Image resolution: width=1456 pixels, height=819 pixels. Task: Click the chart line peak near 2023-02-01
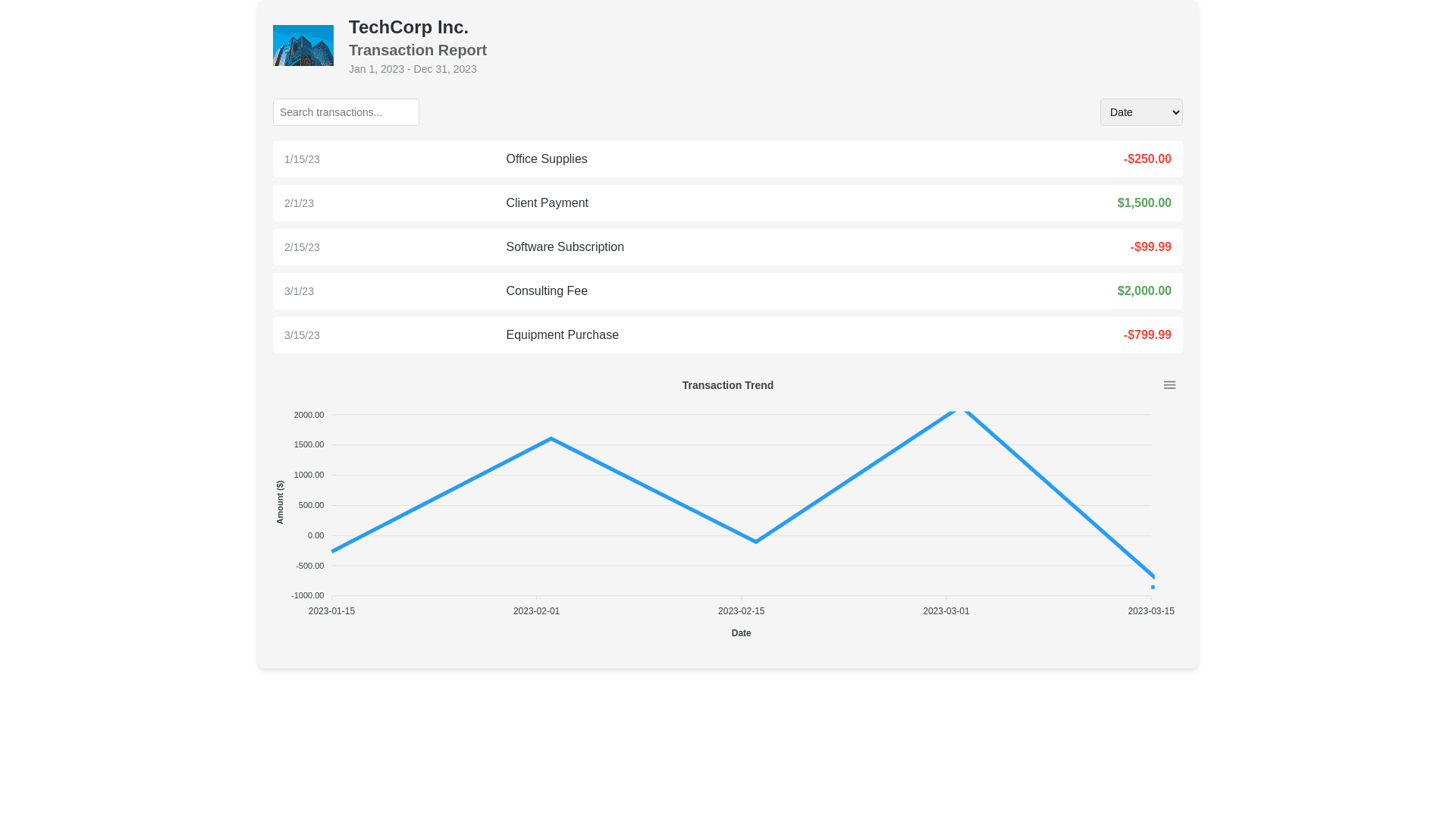tap(551, 439)
